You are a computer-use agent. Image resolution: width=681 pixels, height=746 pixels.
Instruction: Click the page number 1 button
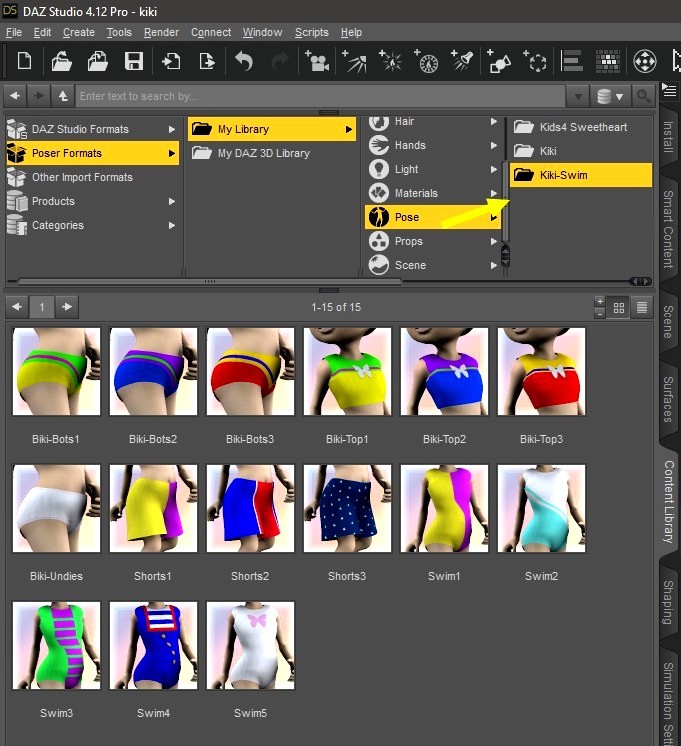click(42, 307)
